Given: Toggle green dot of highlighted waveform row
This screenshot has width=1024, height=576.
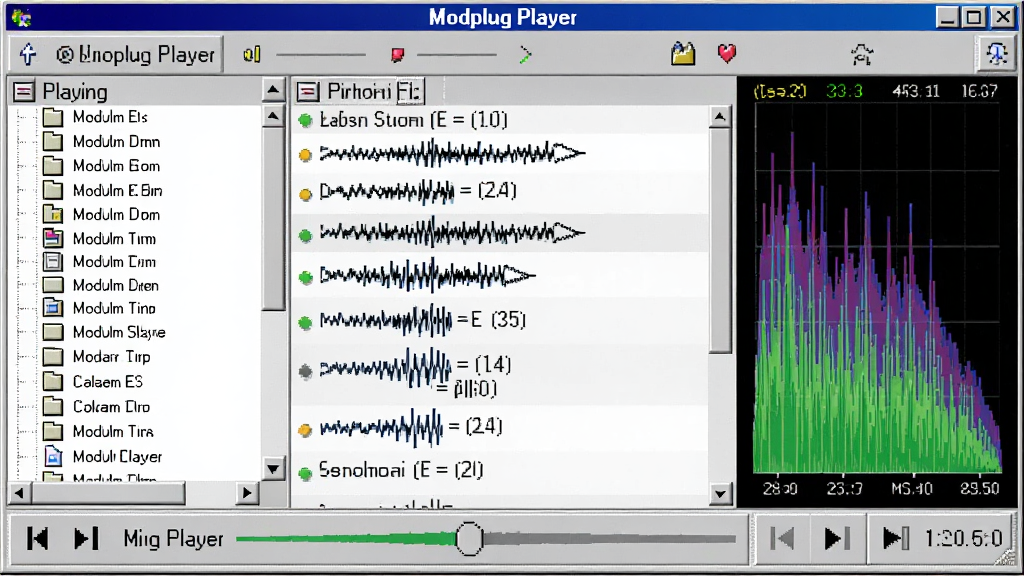Looking at the screenshot, I should pyautogui.click(x=305, y=235).
